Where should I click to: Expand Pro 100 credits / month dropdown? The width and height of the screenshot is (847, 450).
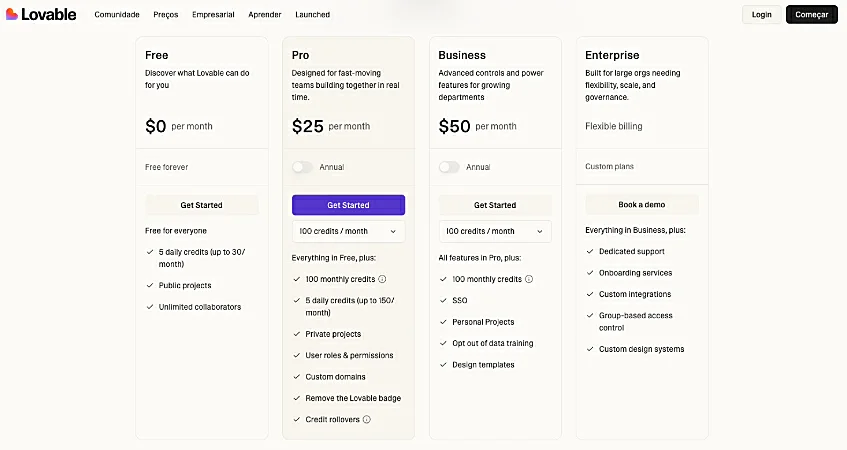348,231
